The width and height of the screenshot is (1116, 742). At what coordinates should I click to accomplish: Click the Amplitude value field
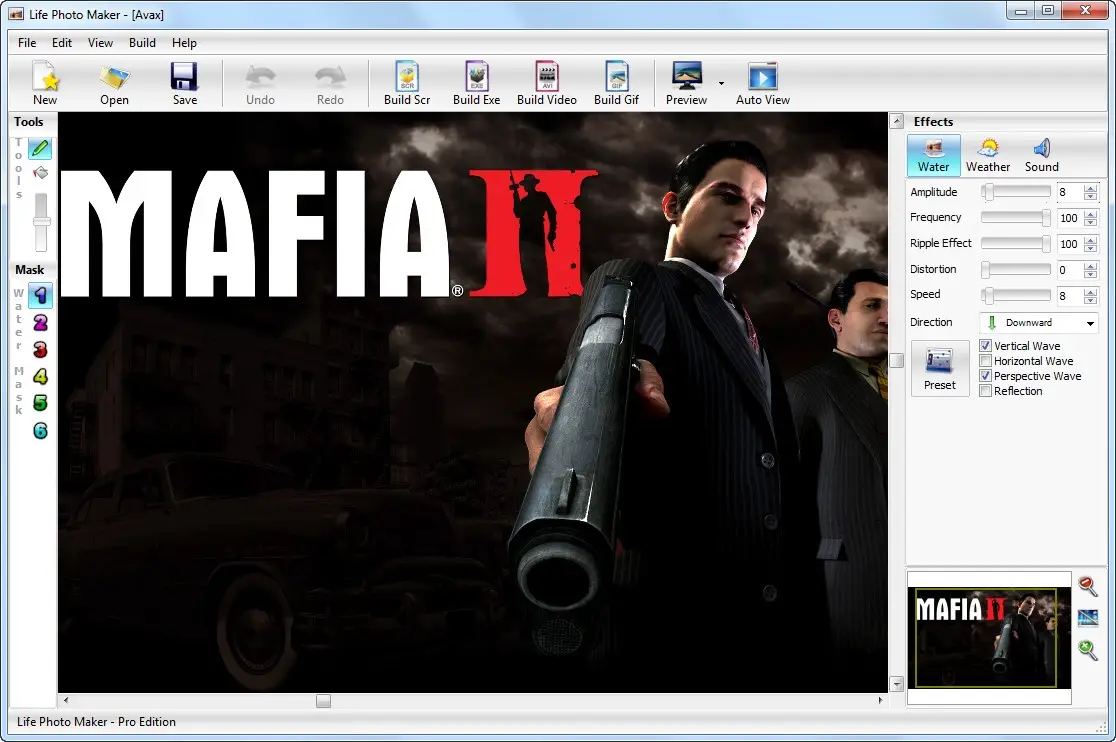1069,192
